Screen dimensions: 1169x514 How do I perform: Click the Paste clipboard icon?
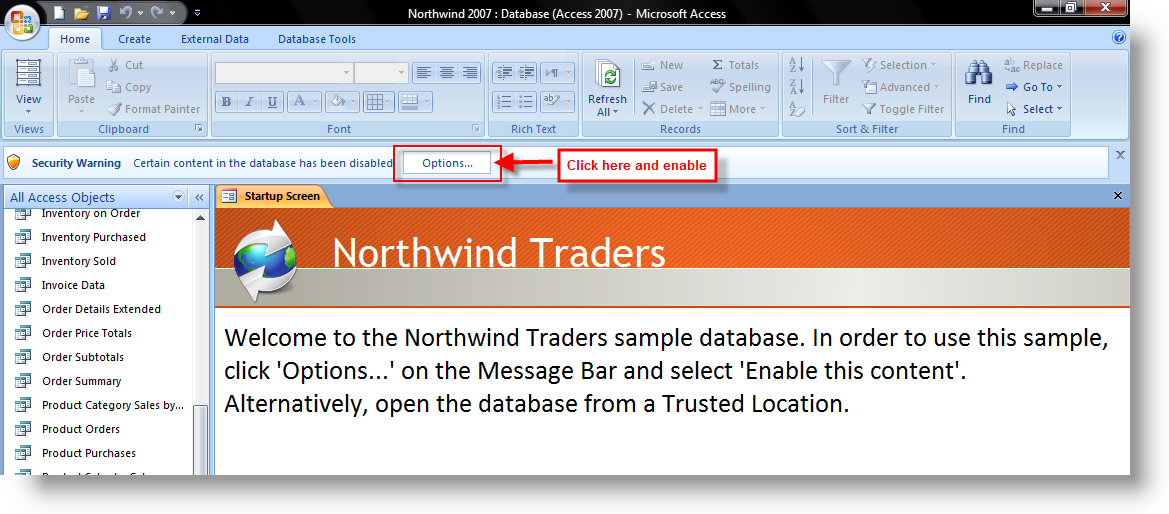[81, 74]
